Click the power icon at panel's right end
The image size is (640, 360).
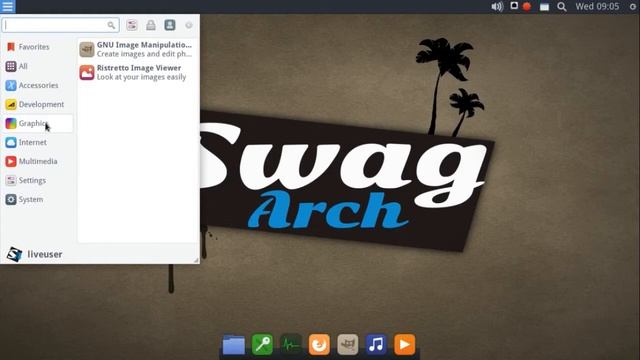[x=633, y=7]
